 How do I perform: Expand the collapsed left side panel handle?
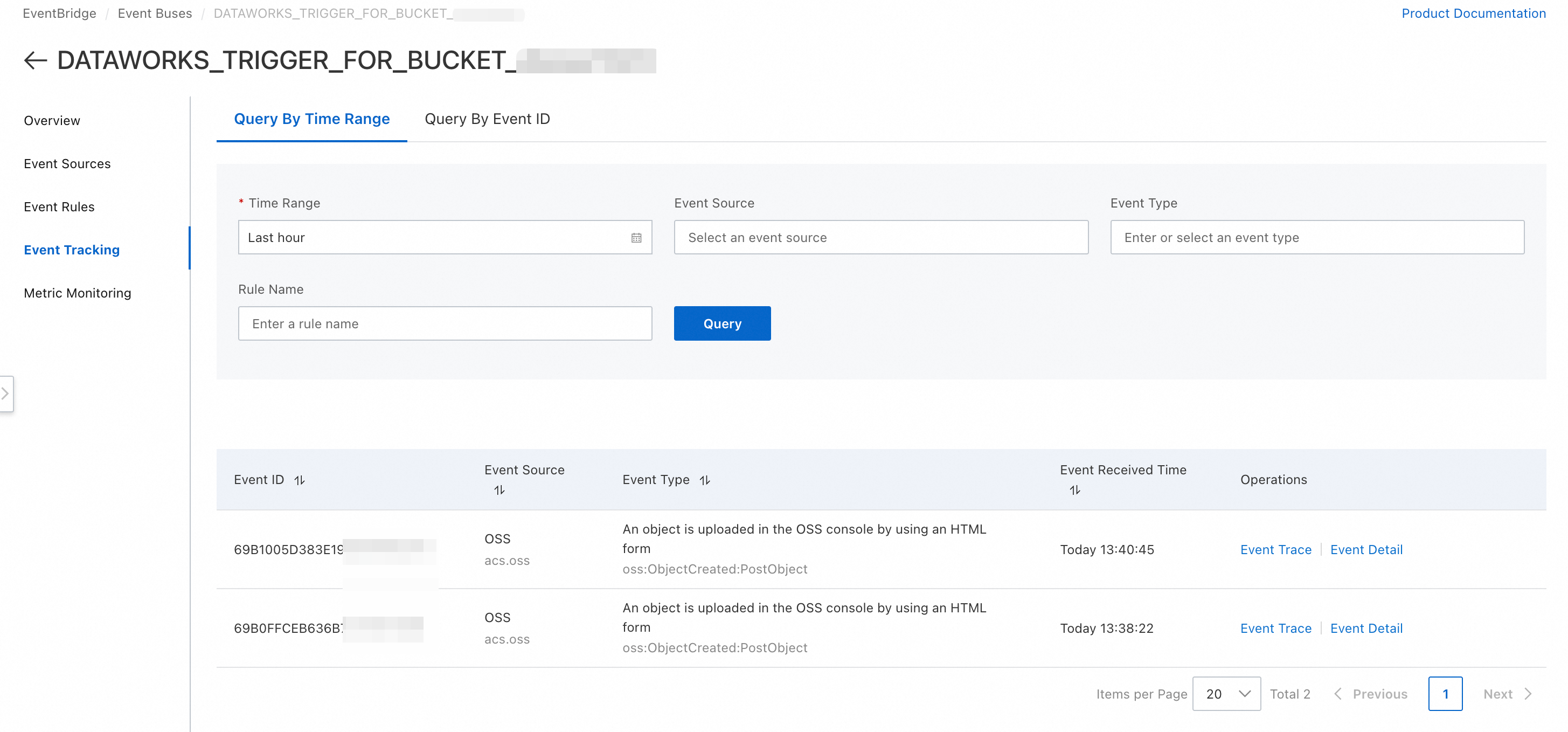click(x=6, y=393)
